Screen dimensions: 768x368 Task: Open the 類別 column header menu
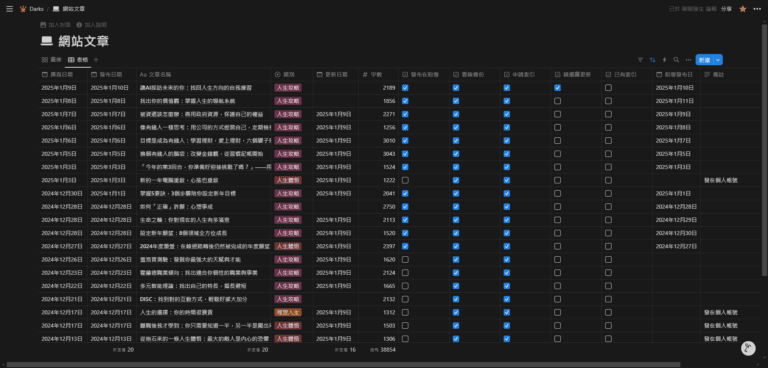click(292, 74)
